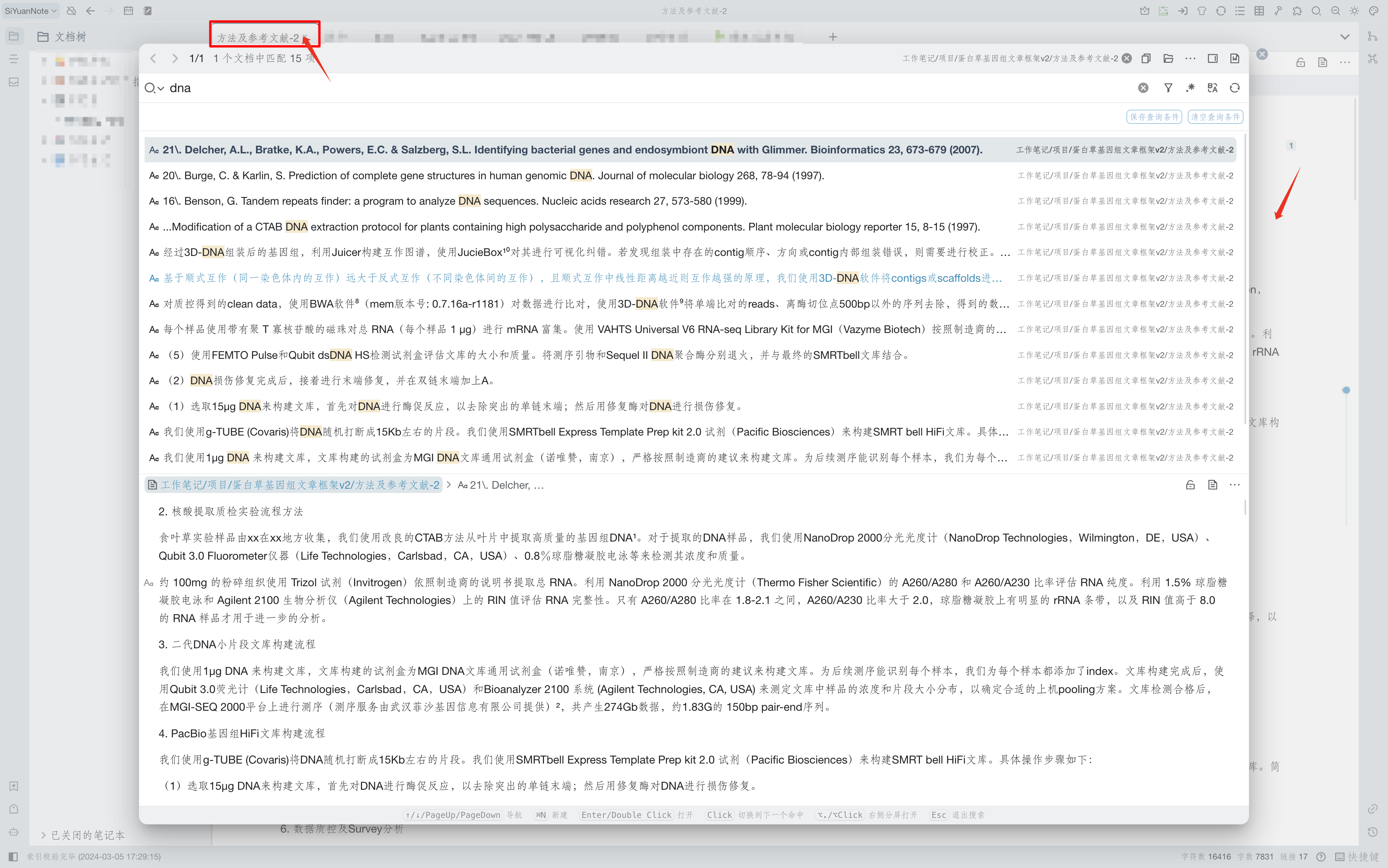This screenshot has width=1388, height=868.
Task: Click the specify path folder icon
Action: [x=1168, y=59]
